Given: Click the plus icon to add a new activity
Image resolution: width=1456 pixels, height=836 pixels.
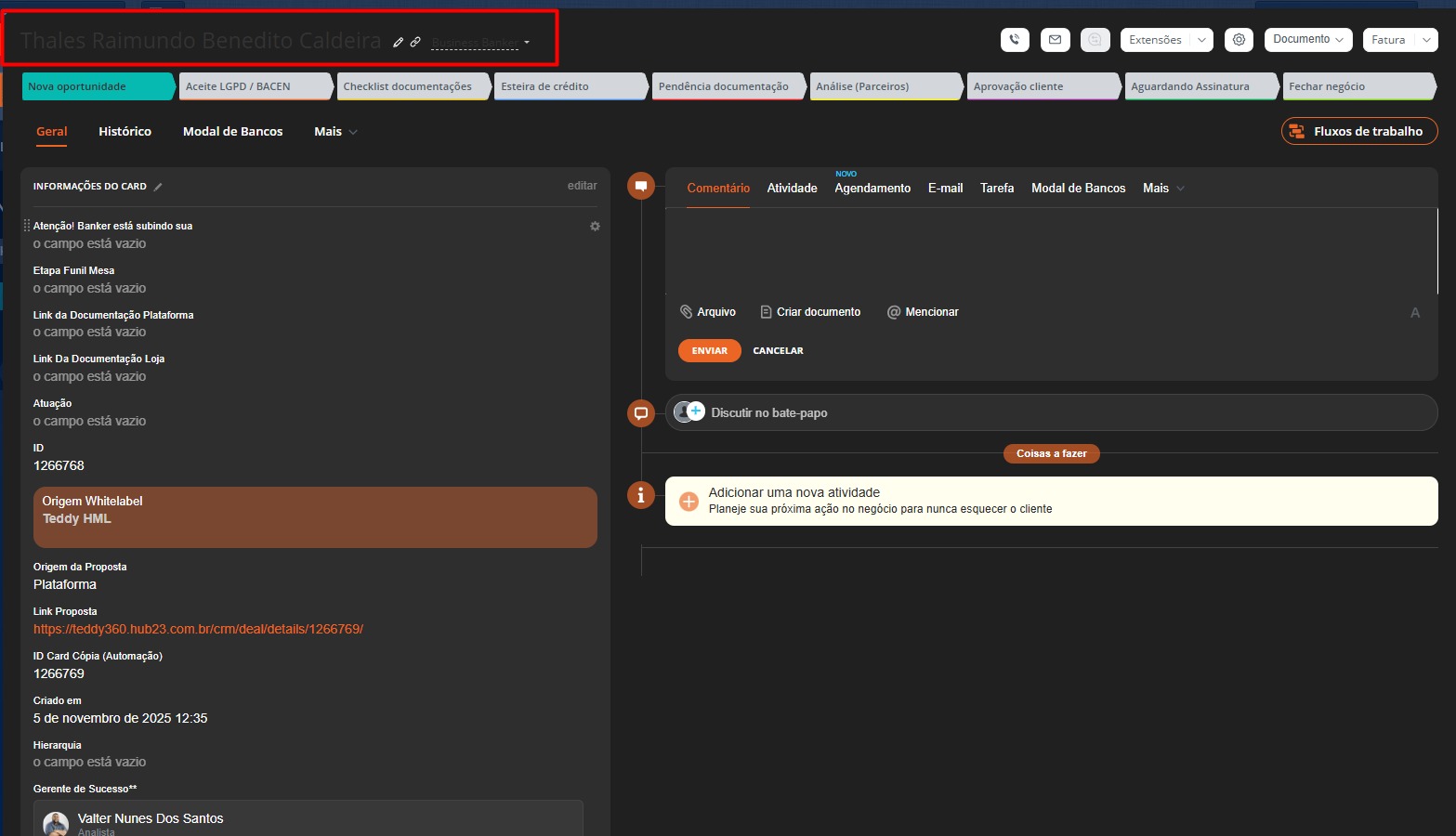Looking at the screenshot, I should [x=689, y=502].
